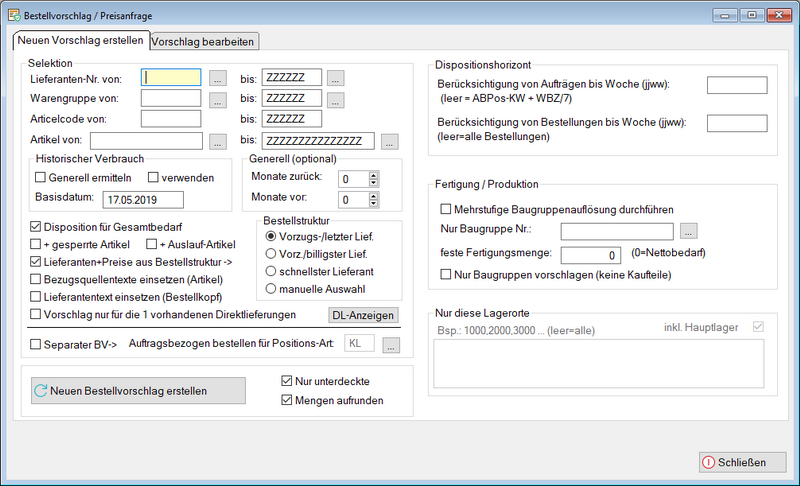Enable Generell ermitteln checkbox
Viewport: 800px width, 486px height.
(41, 177)
